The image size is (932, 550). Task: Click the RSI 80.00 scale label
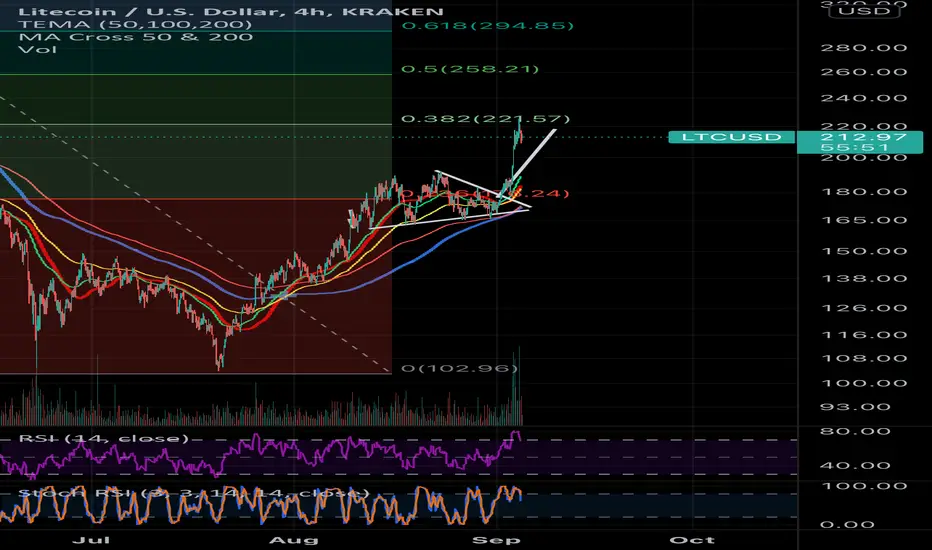click(x=855, y=432)
